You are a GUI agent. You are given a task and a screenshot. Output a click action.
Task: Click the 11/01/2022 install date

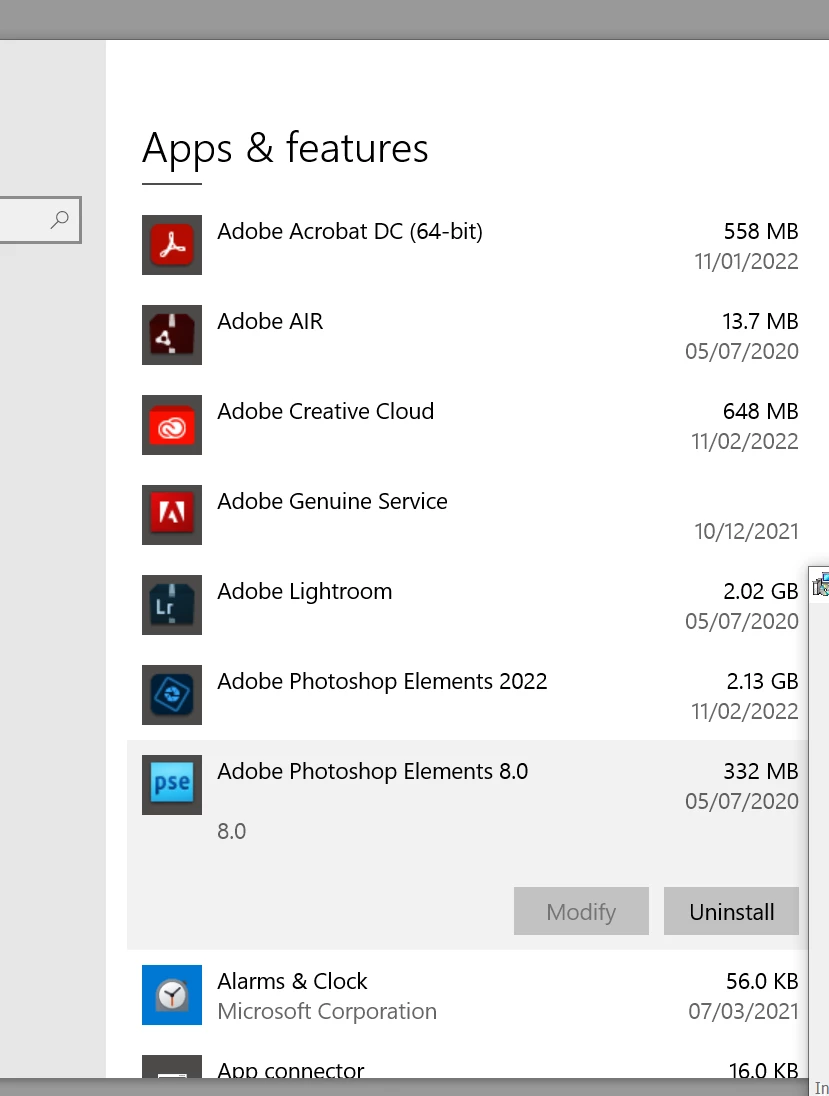click(x=746, y=261)
